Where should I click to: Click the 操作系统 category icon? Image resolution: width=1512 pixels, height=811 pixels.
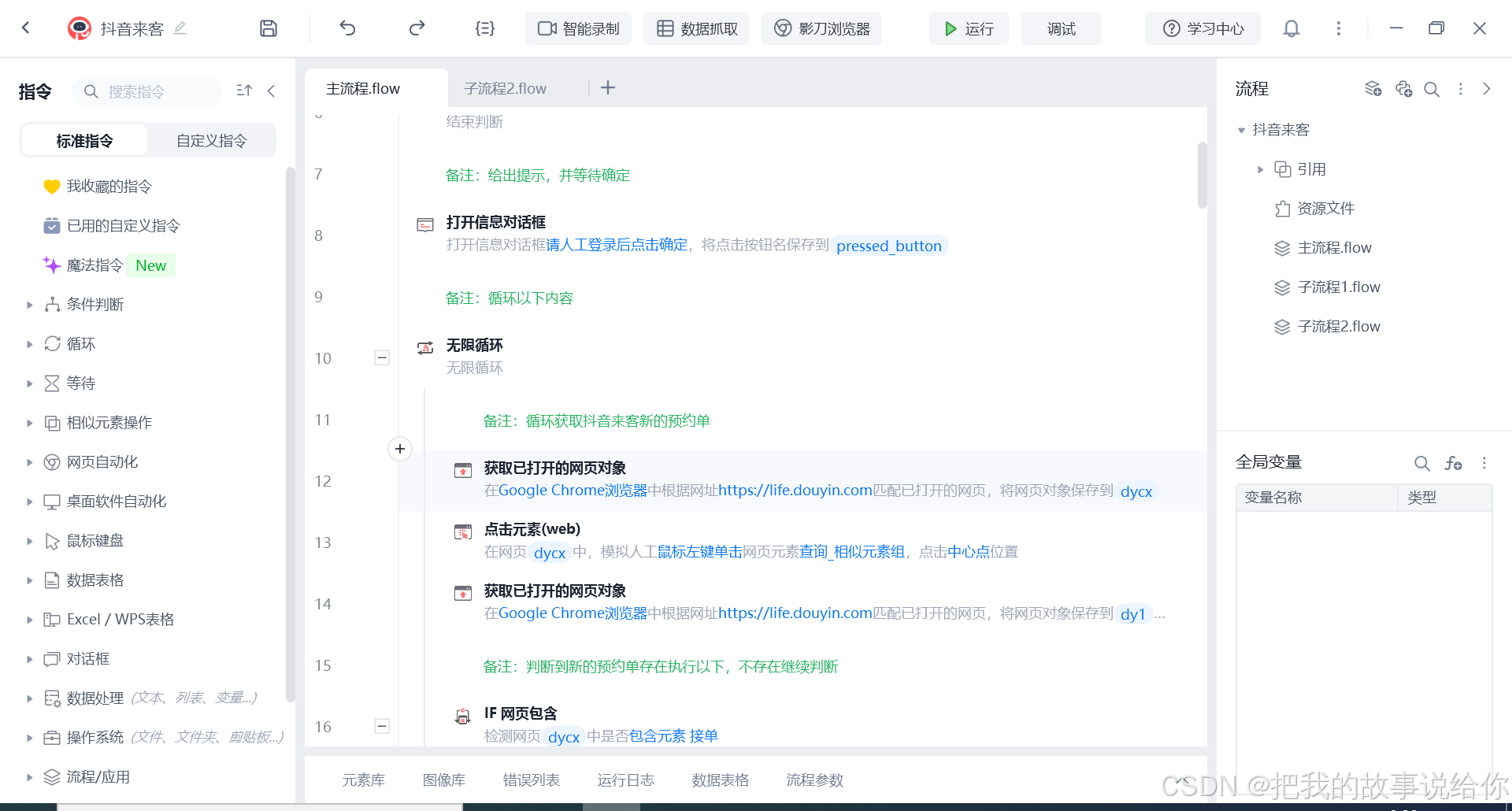(x=52, y=737)
